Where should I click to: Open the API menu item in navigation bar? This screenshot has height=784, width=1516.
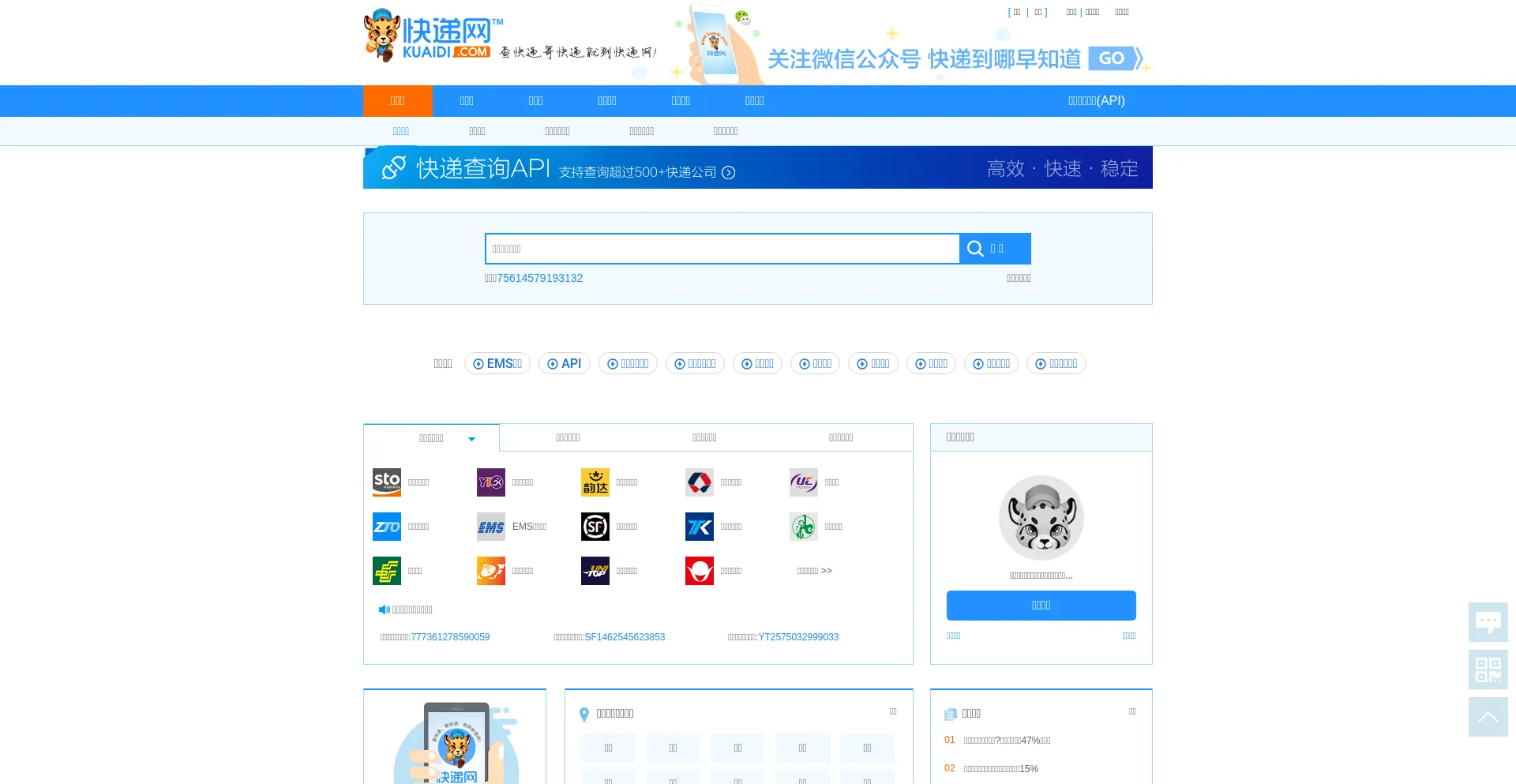coord(1096,101)
